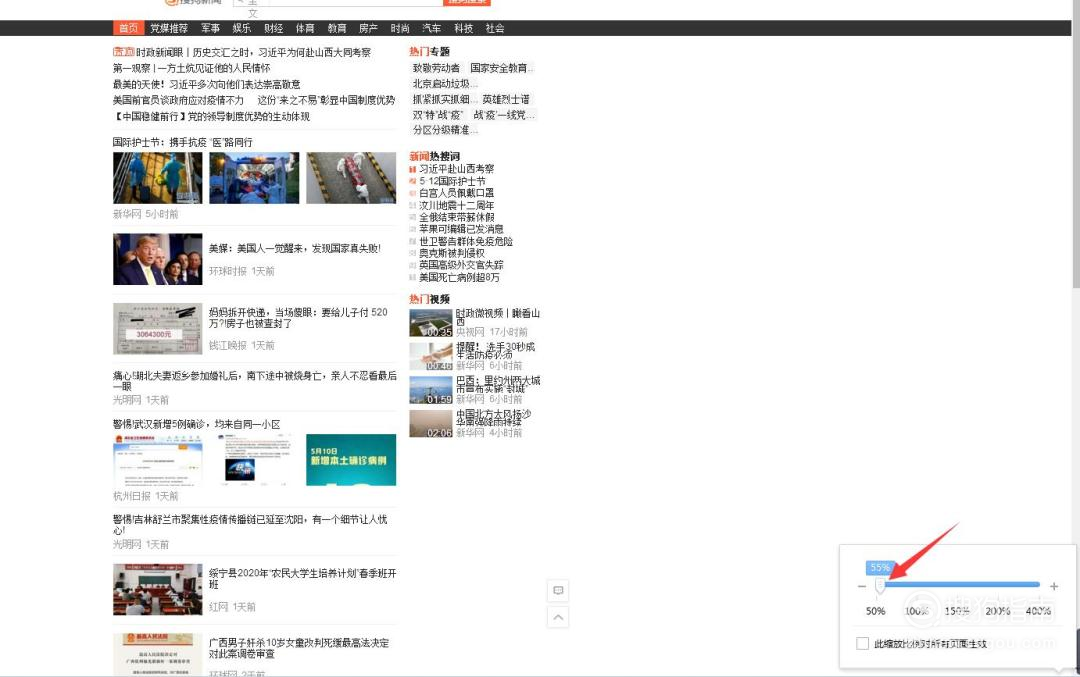The height and width of the screenshot is (677, 1080).
Task: Open hot search 英国高级外交官失踪
Action: pos(461,265)
